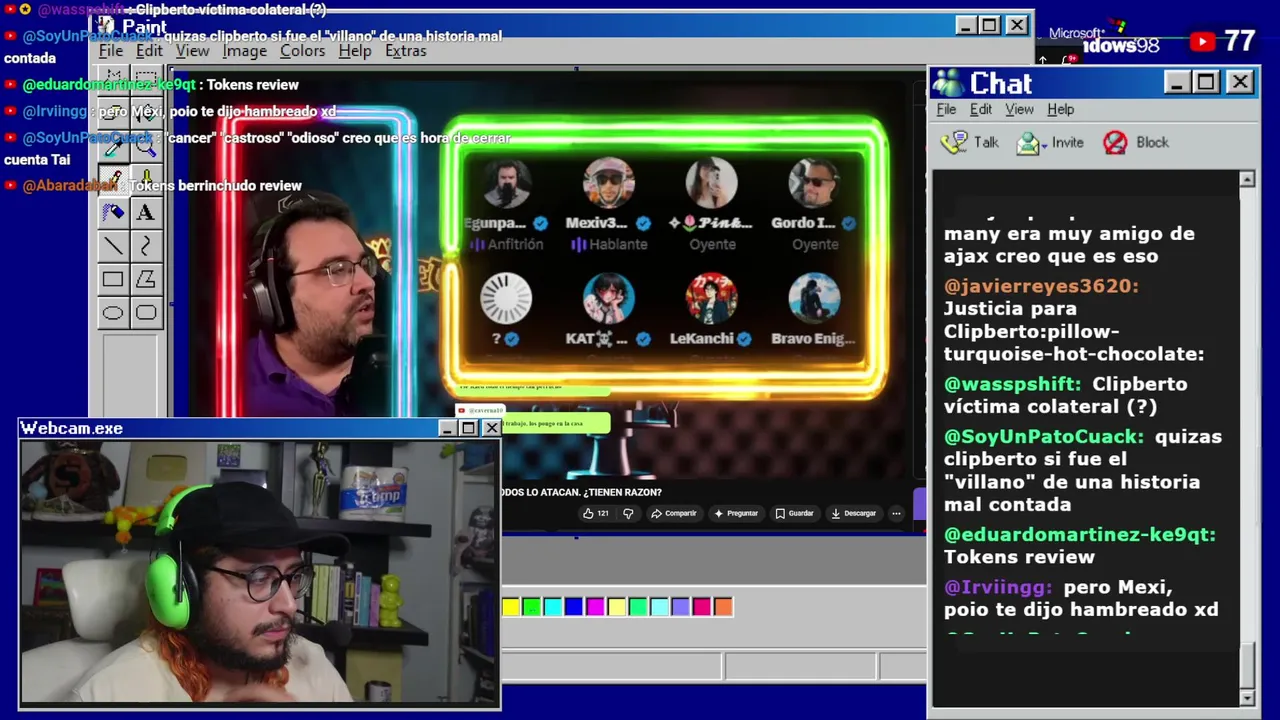Open the Extras menu in Paint
This screenshot has width=1280, height=720.
click(405, 51)
